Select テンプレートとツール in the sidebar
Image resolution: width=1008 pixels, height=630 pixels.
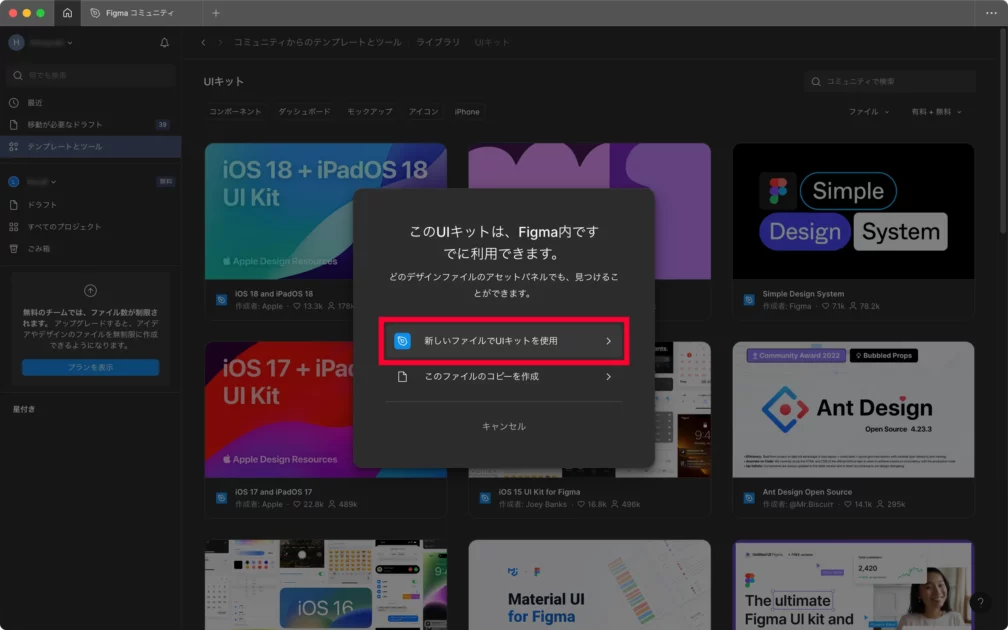point(64,147)
